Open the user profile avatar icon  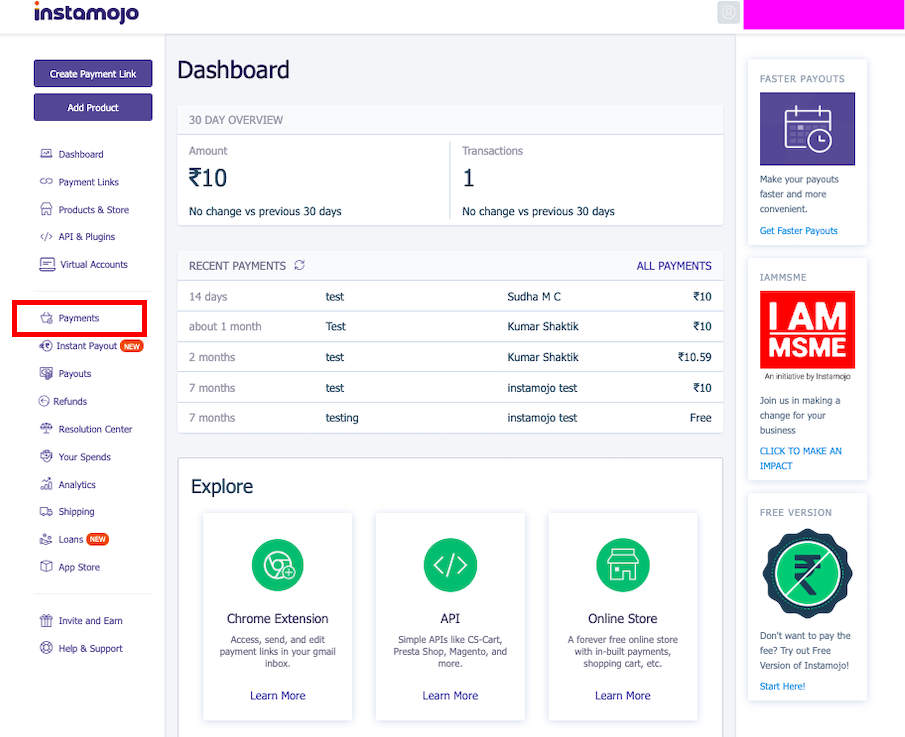click(x=728, y=12)
